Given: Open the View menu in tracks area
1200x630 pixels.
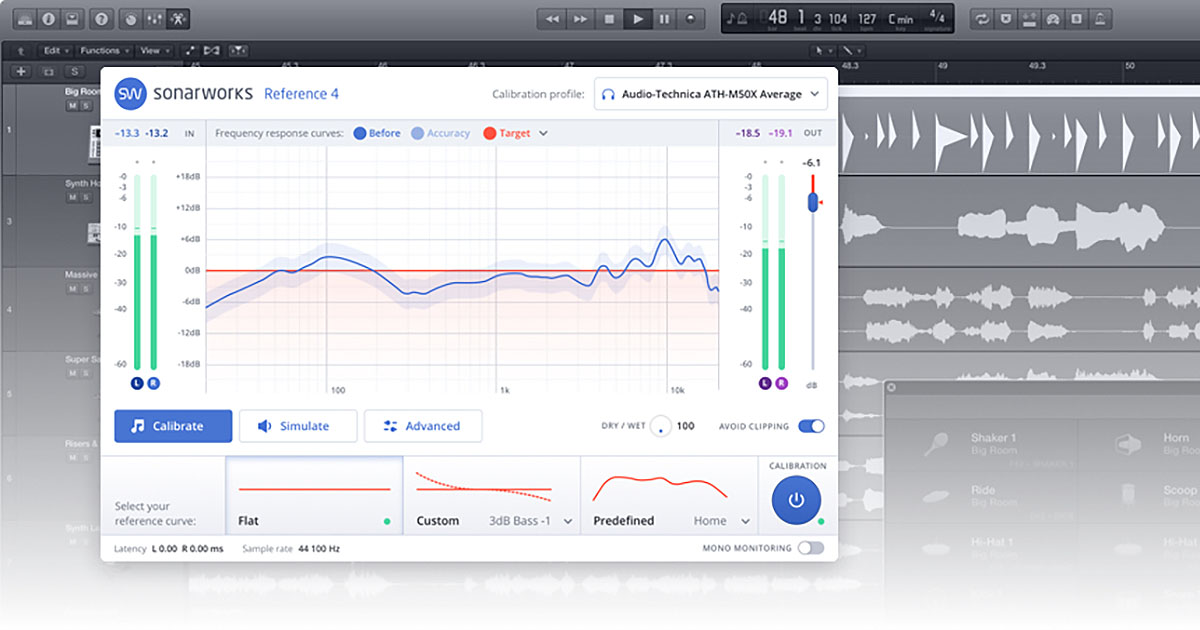Looking at the screenshot, I should coord(153,50).
